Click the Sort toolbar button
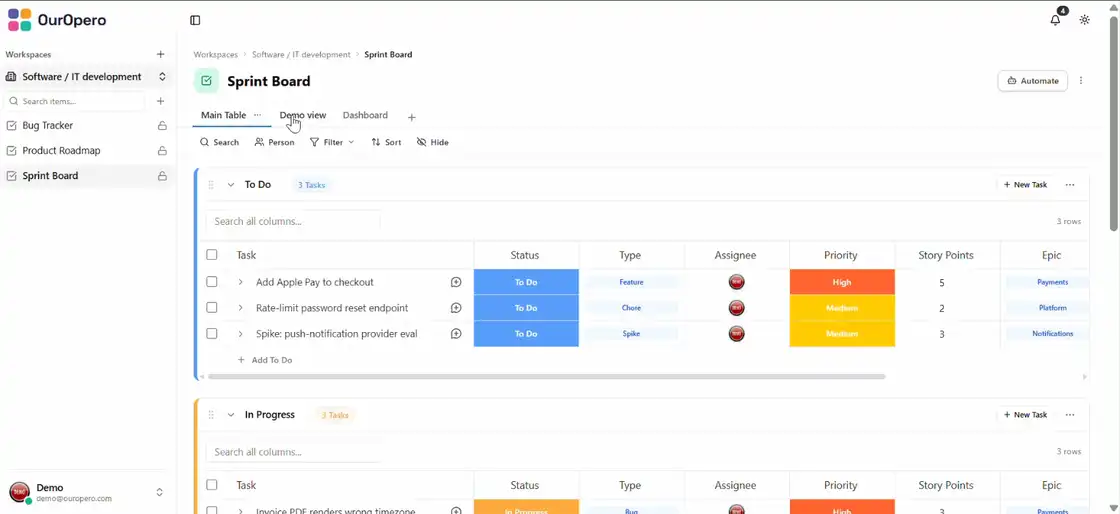Viewport: 1120px width, 514px height. (x=386, y=142)
